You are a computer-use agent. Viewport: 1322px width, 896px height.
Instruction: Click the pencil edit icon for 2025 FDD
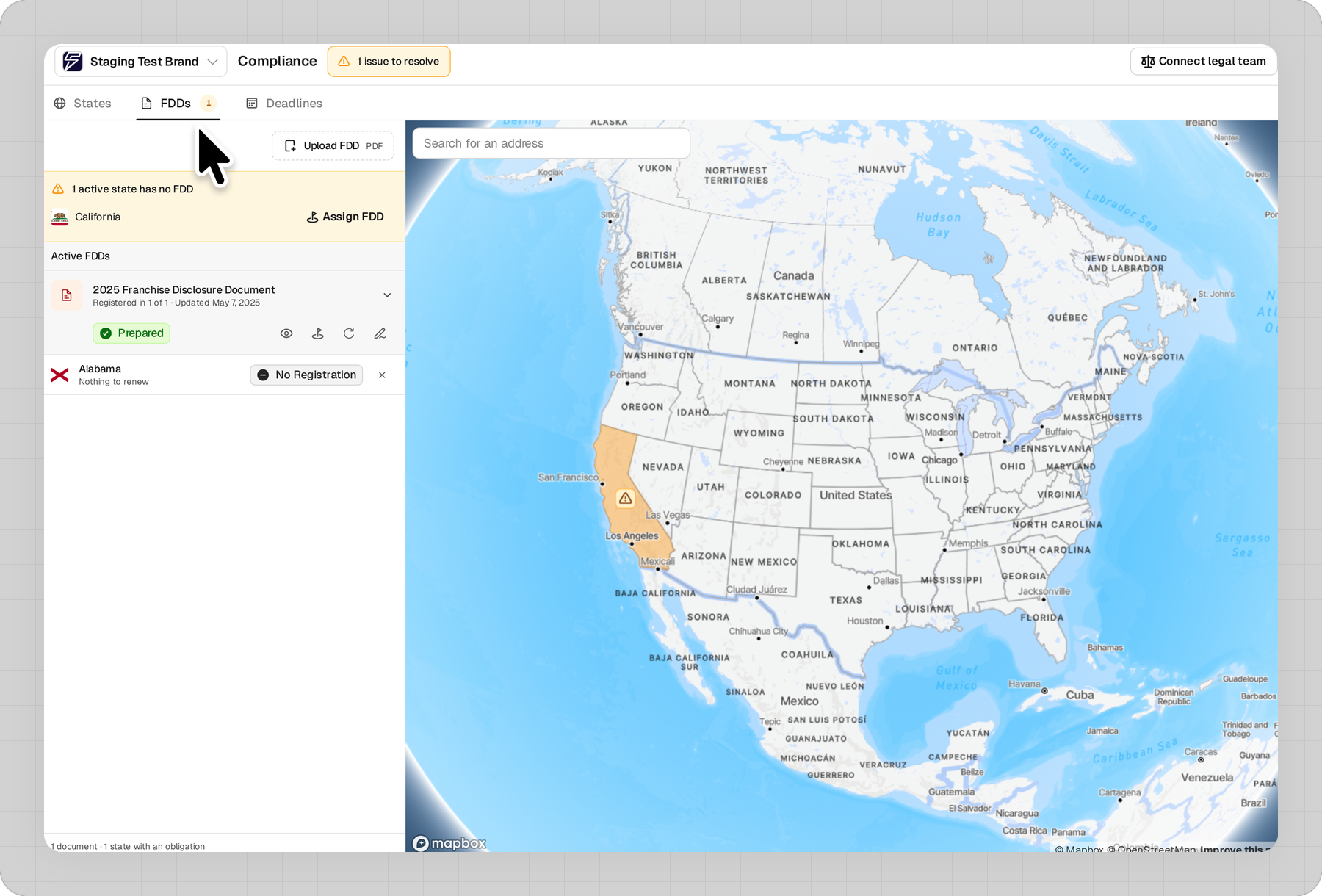pos(380,333)
